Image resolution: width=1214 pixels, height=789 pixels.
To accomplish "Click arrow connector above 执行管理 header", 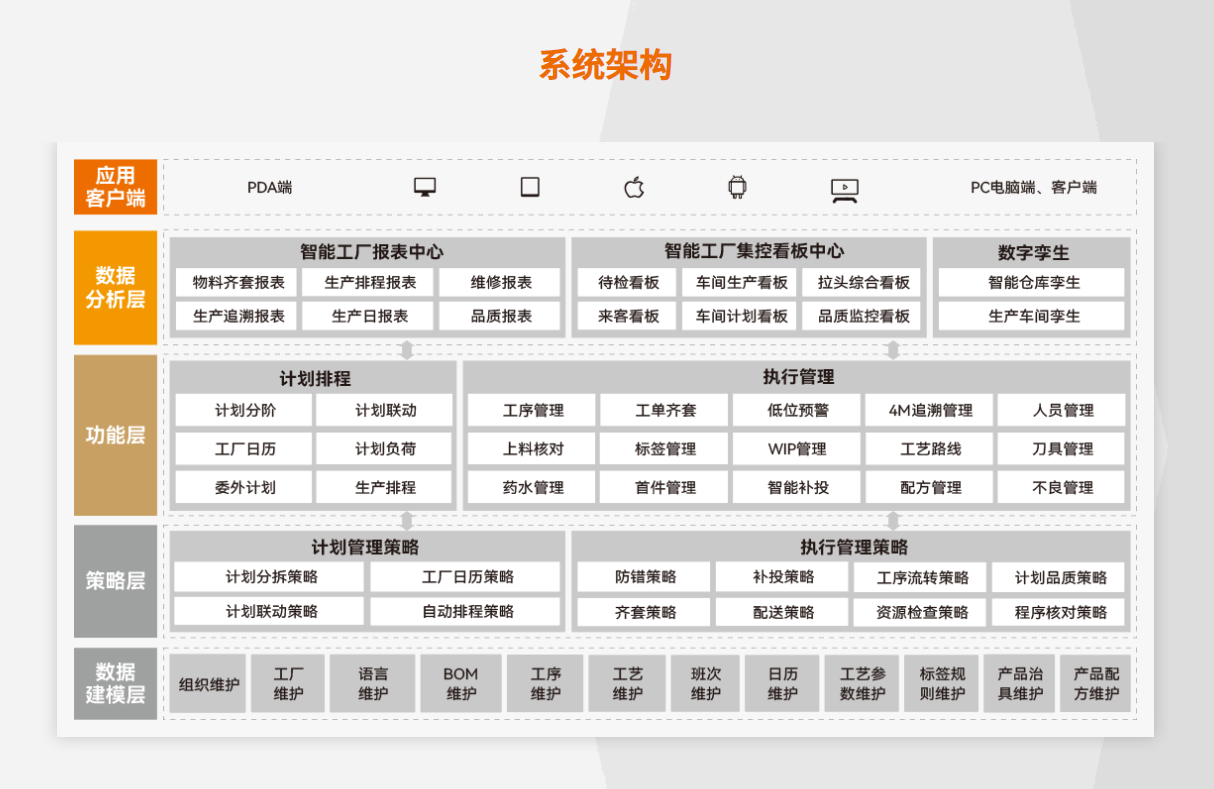I will coord(893,350).
